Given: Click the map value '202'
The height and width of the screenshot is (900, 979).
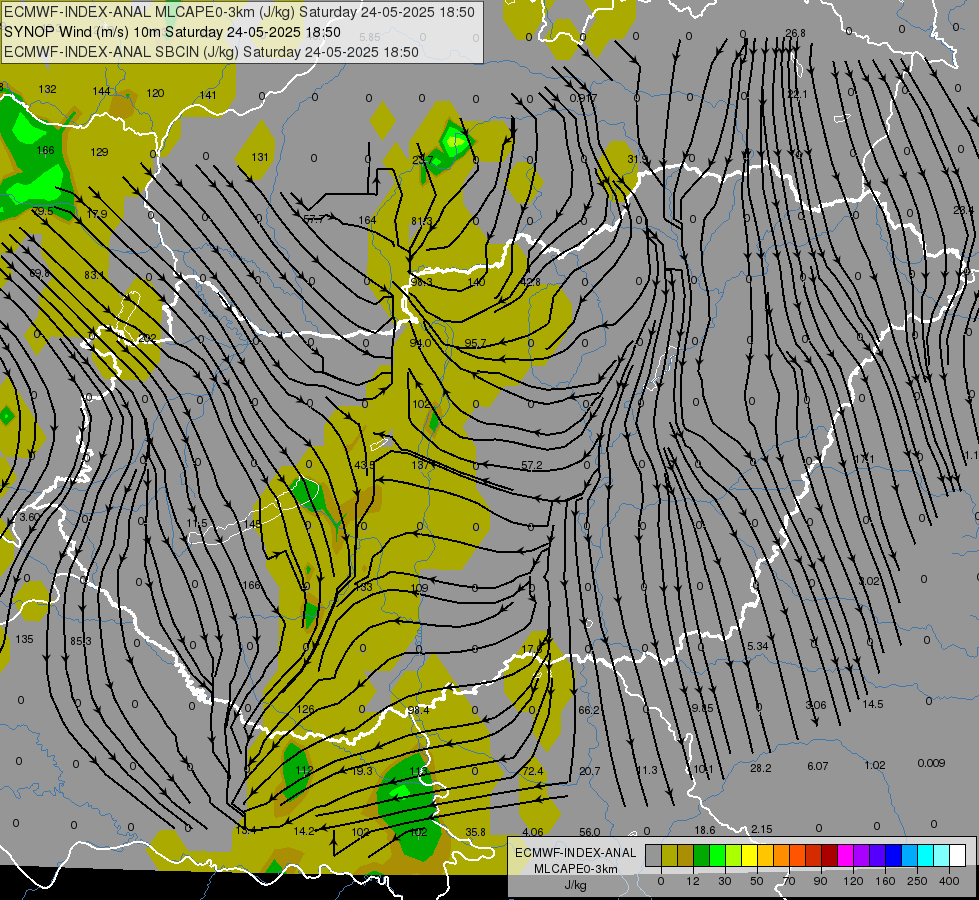Looking at the screenshot, I should pyautogui.click(x=147, y=338).
